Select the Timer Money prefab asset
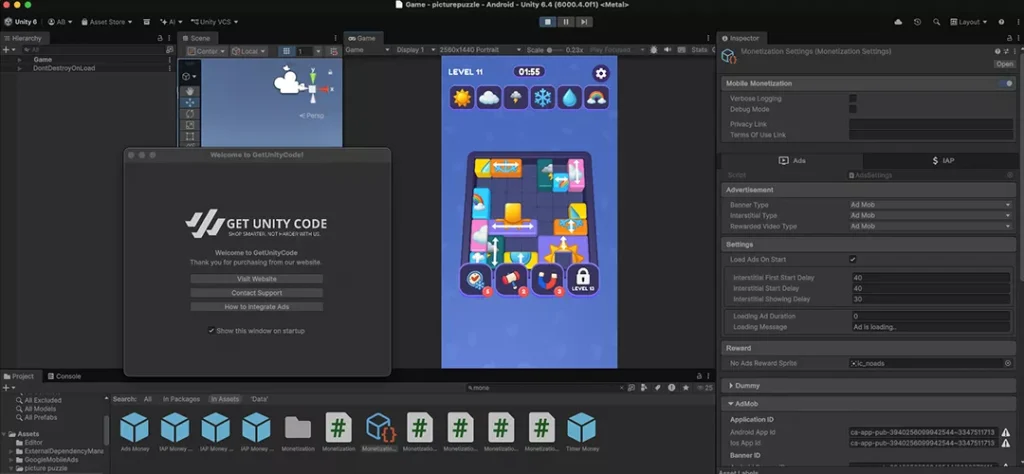Screen dimensions: 1024x474 (x=581, y=432)
